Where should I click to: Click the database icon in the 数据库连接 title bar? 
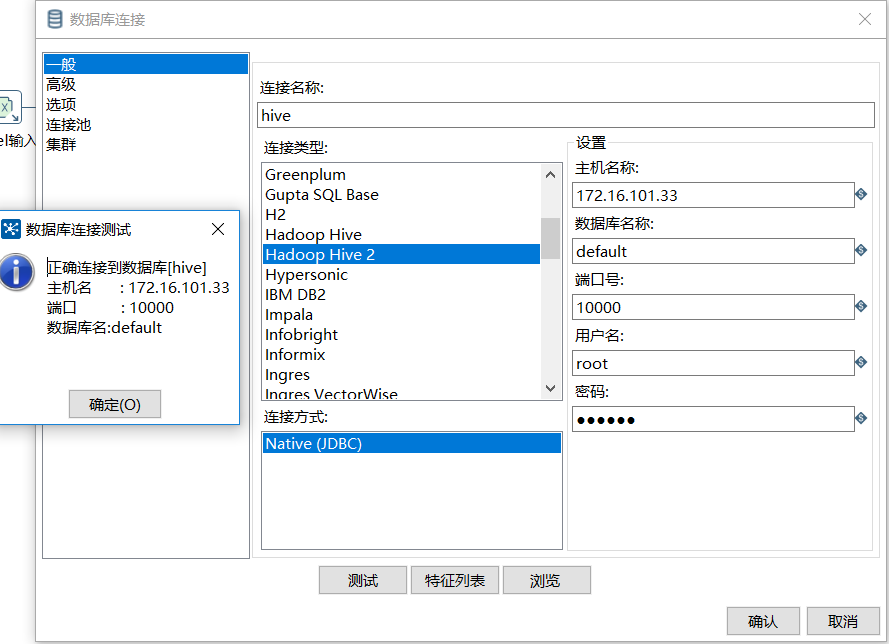(53, 18)
